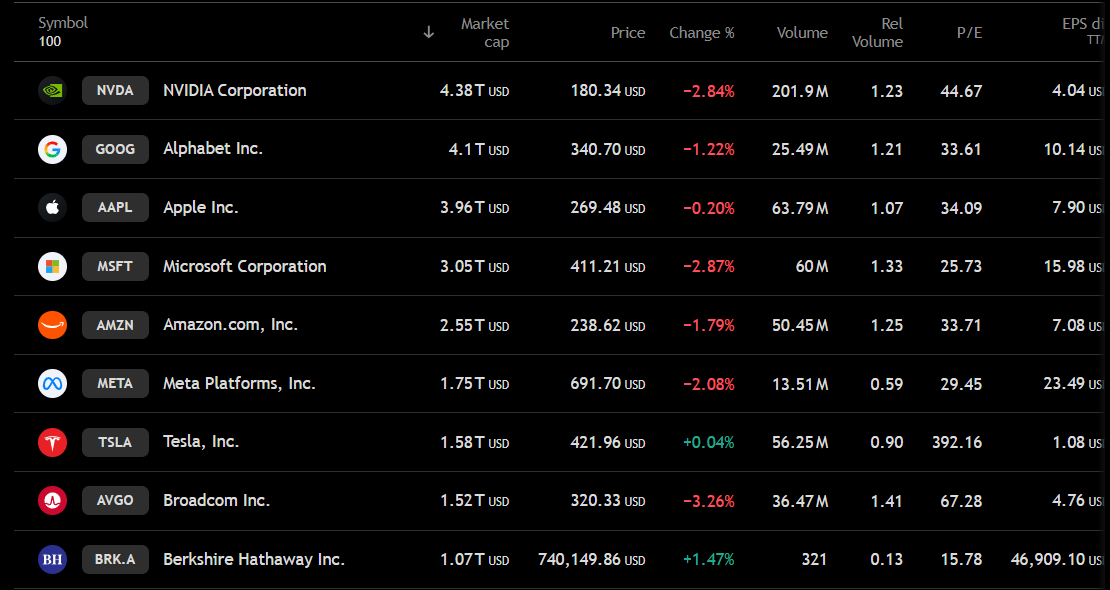Click the Tesla logo icon
This screenshot has height=590, width=1110.
(x=52, y=442)
